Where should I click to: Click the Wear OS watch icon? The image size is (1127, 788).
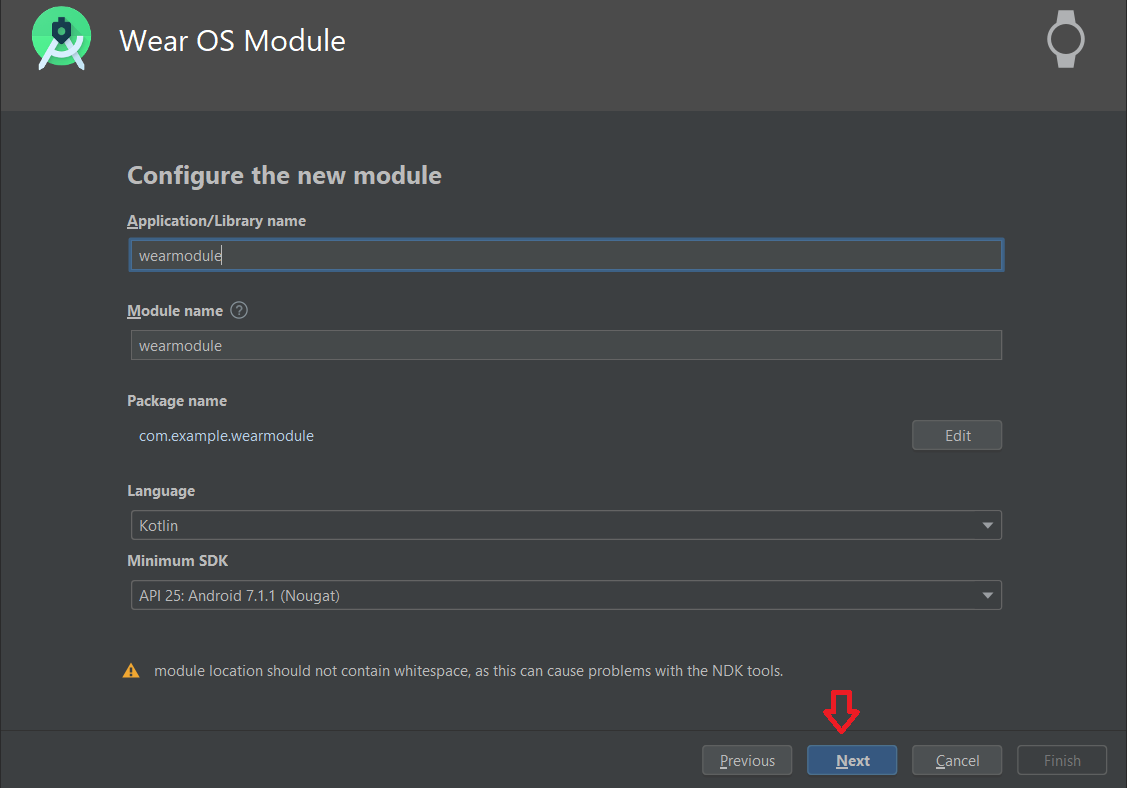[x=1065, y=39]
